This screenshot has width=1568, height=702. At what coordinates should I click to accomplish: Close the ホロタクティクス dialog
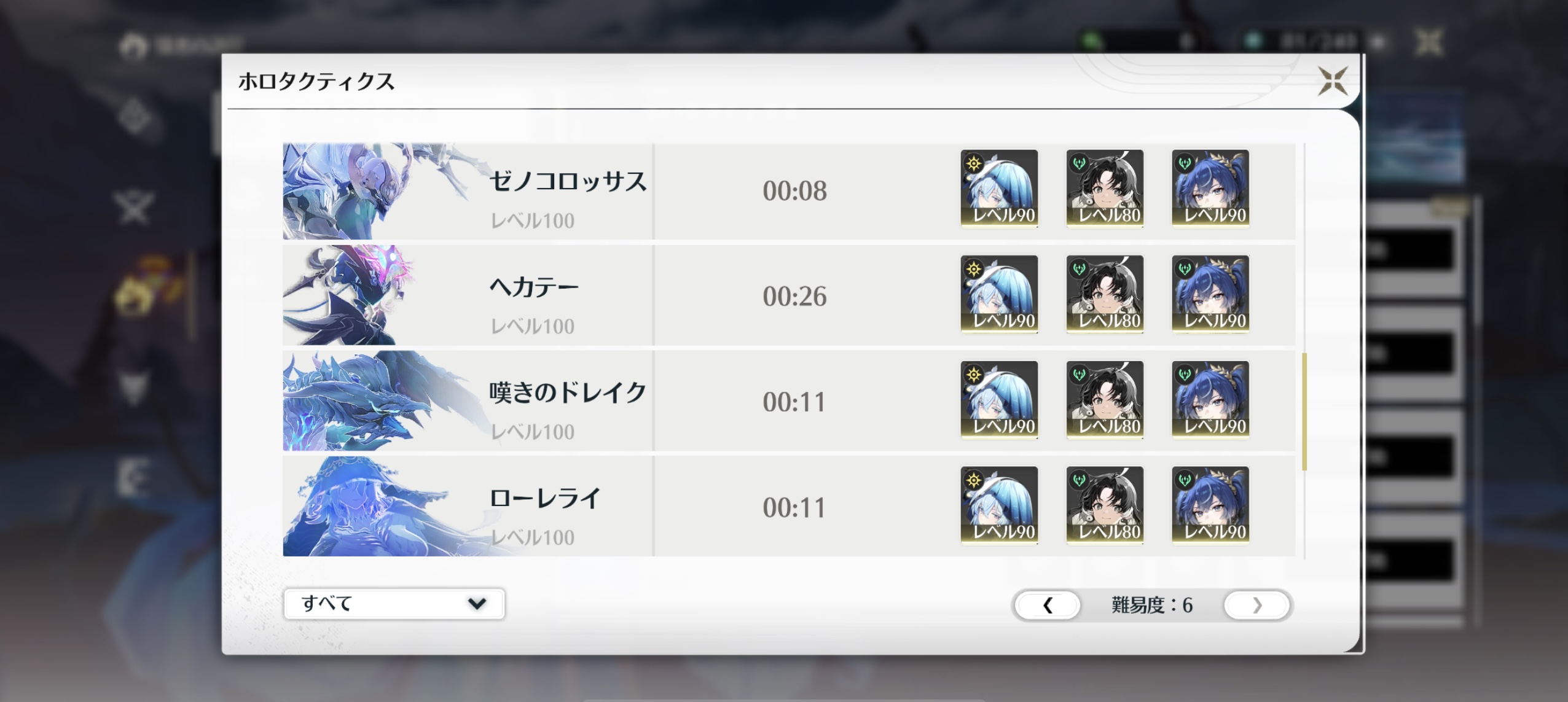1333,81
